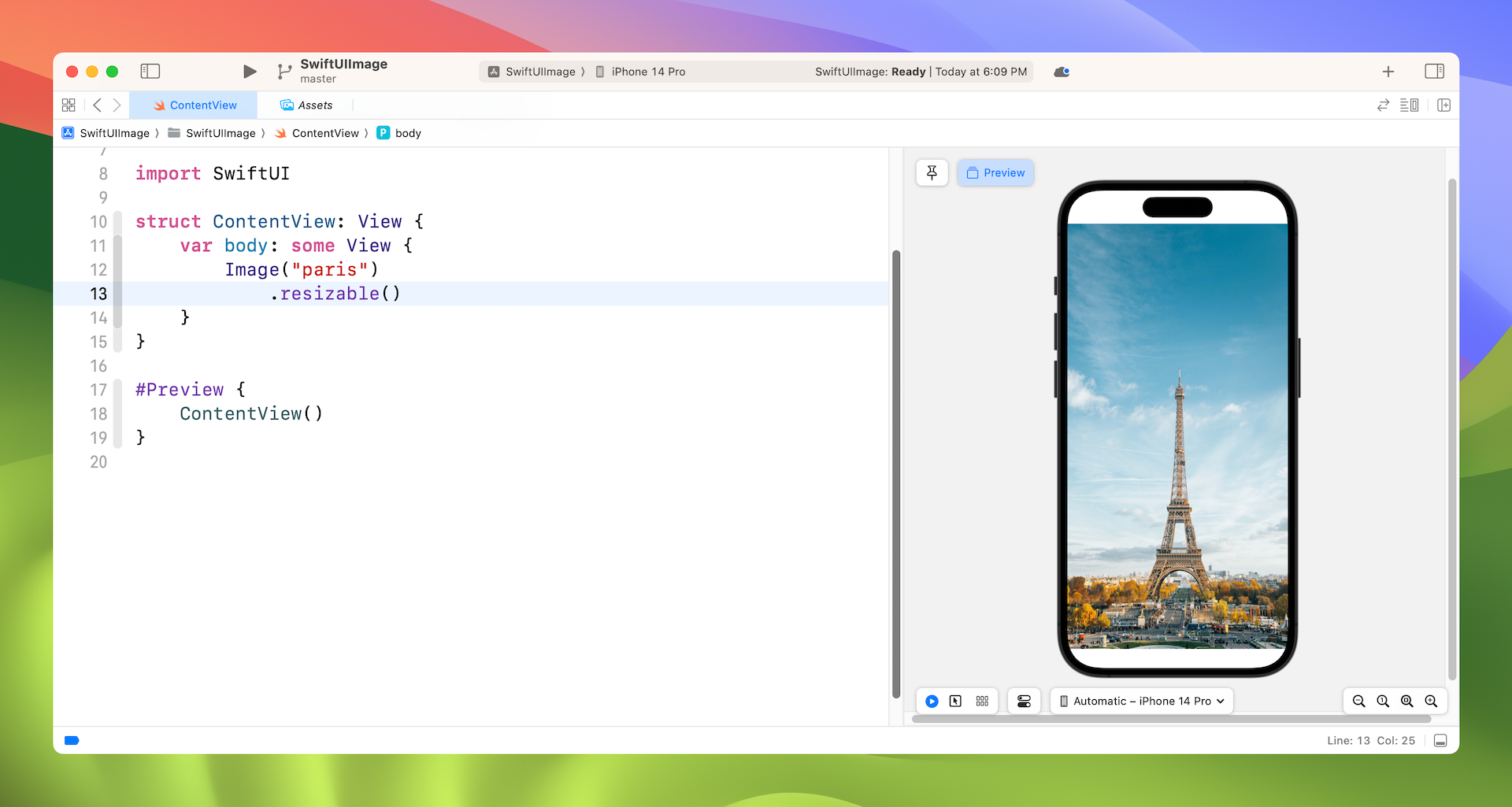This screenshot has height=807, width=1512.
Task: Open SwiftUIImage folder in breadcrumb
Action: [212, 133]
